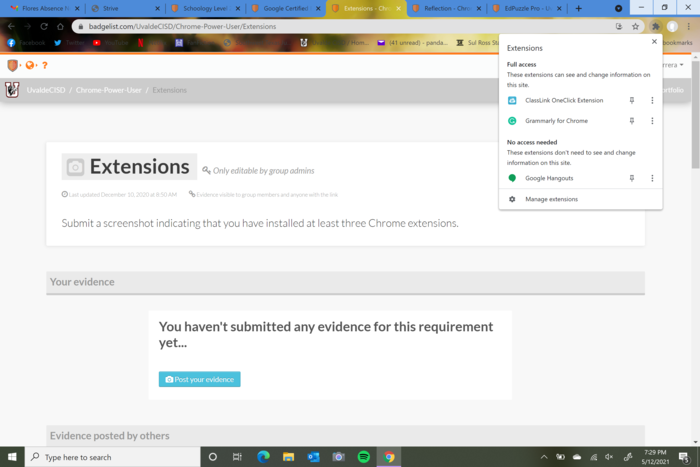
Task: Close the Extensions popup
Action: (654, 42)
